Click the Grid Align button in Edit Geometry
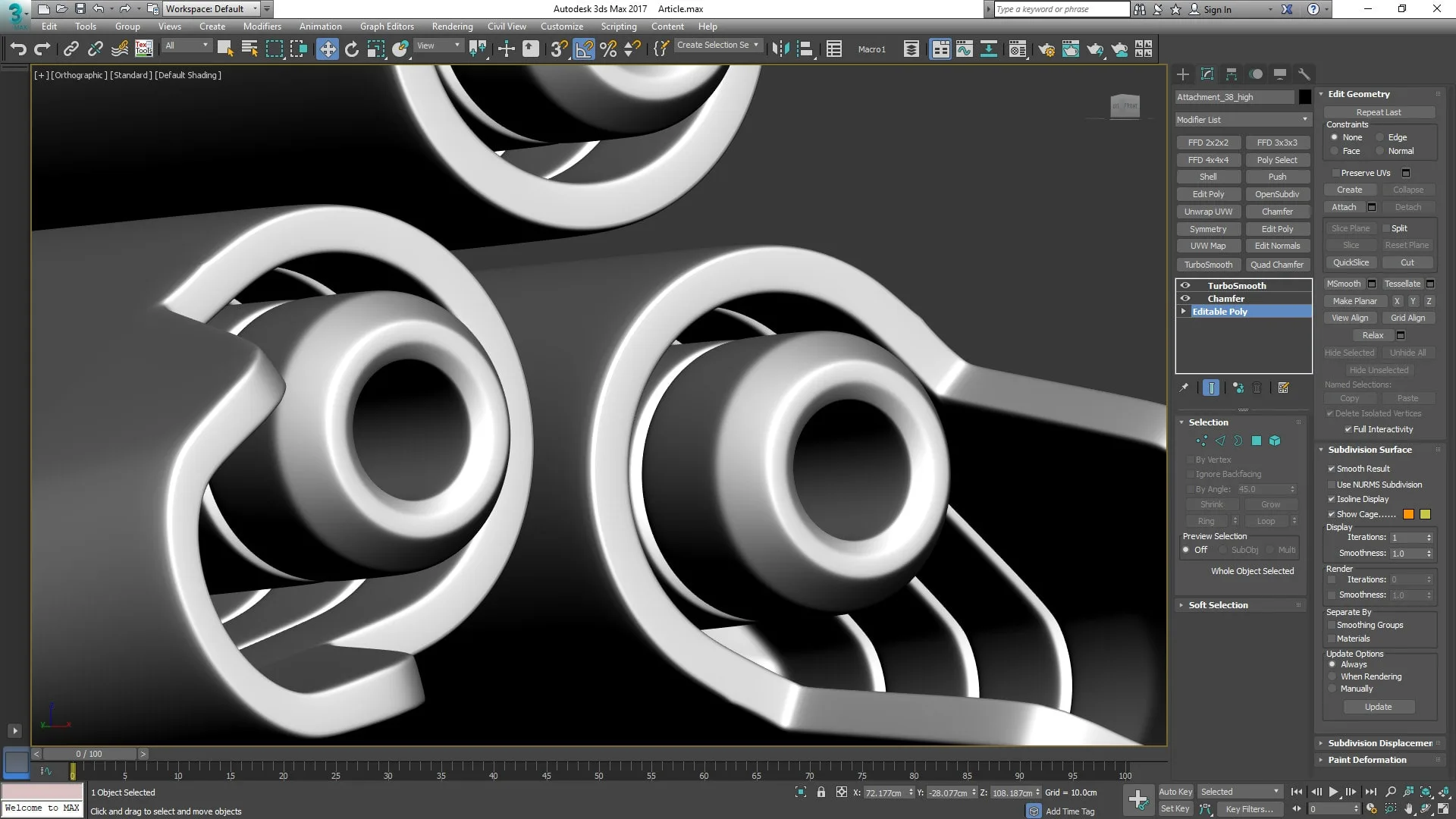This screenshot has height=819, width=1456. click(1408, 317)
